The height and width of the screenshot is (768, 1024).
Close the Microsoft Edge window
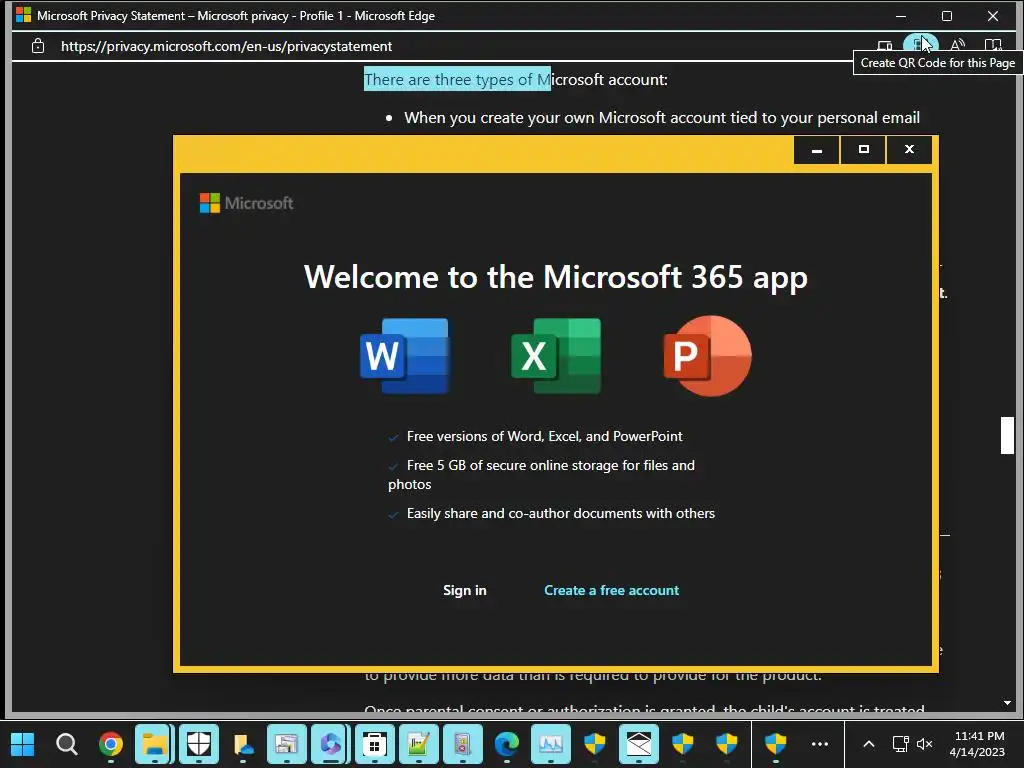point(993,16)
